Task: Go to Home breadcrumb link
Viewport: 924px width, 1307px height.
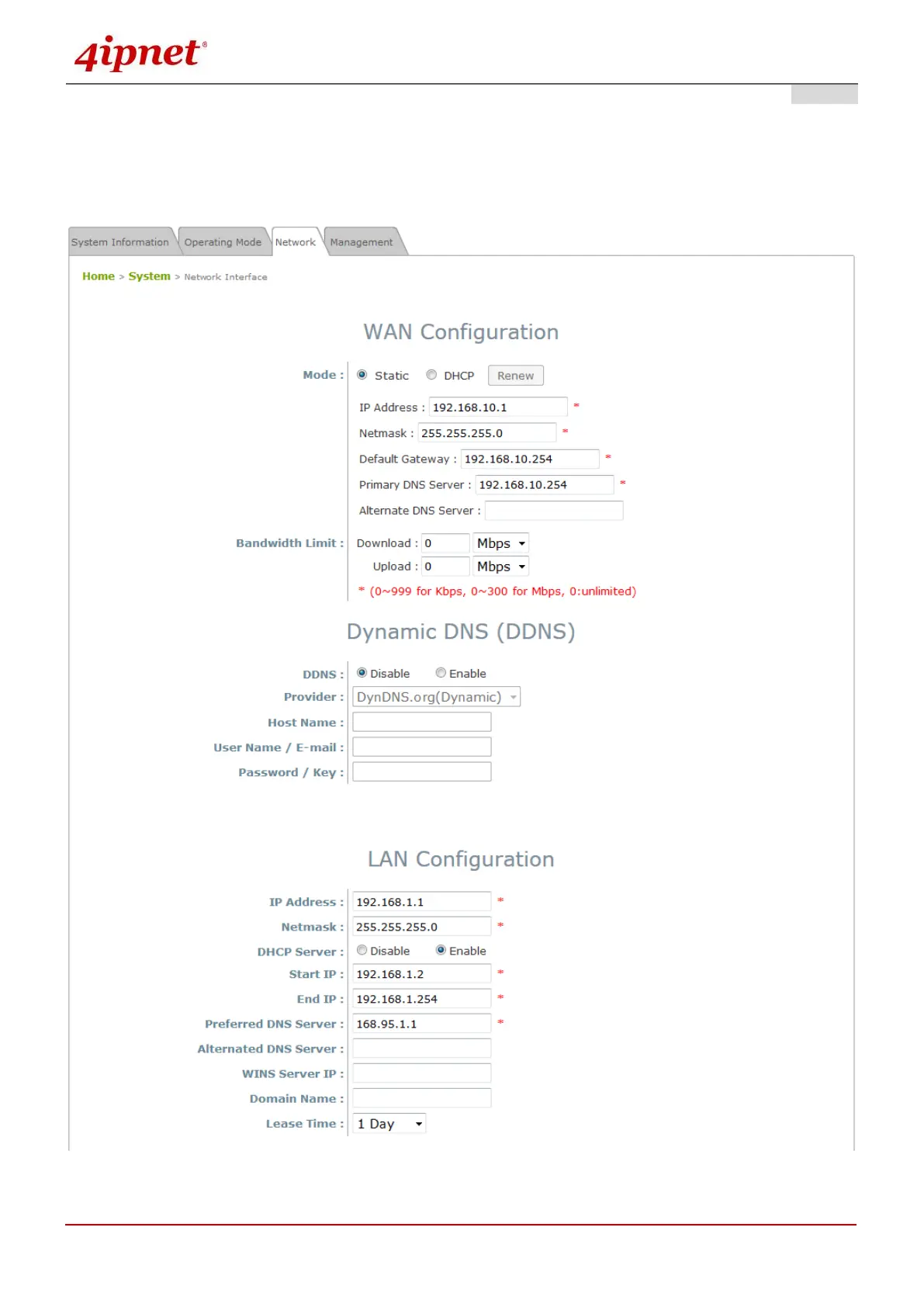Action: [99, 276]
